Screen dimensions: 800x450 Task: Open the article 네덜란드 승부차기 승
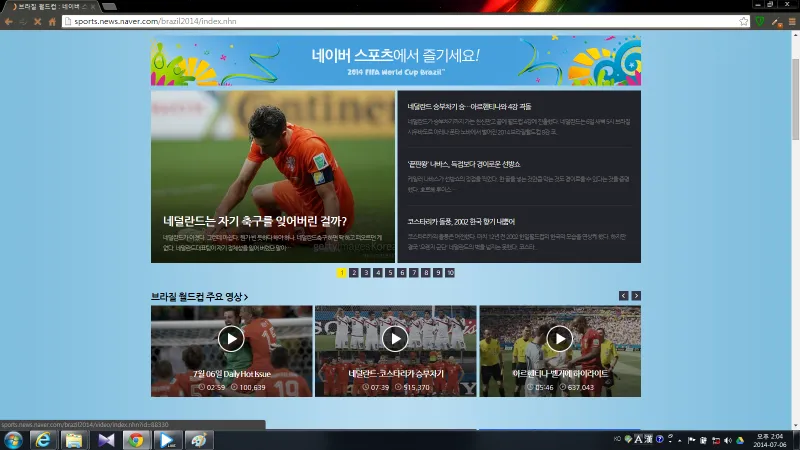(x=469, y=107)
